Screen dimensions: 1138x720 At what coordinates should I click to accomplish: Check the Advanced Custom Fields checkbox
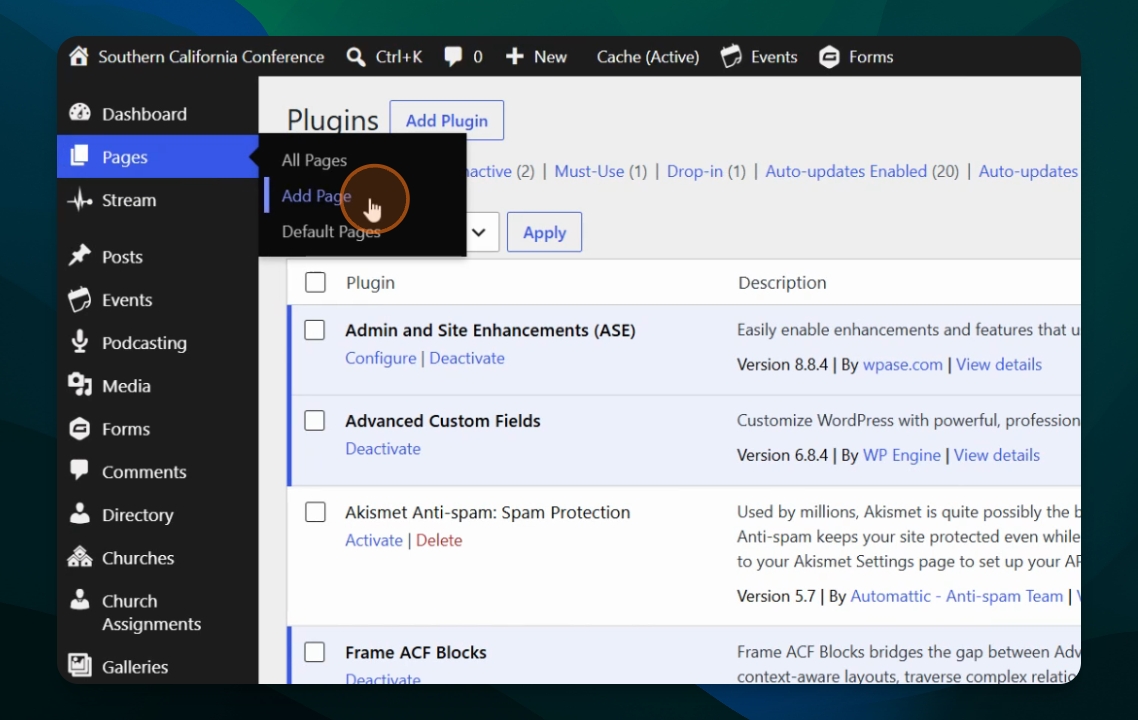click(315, 421)
